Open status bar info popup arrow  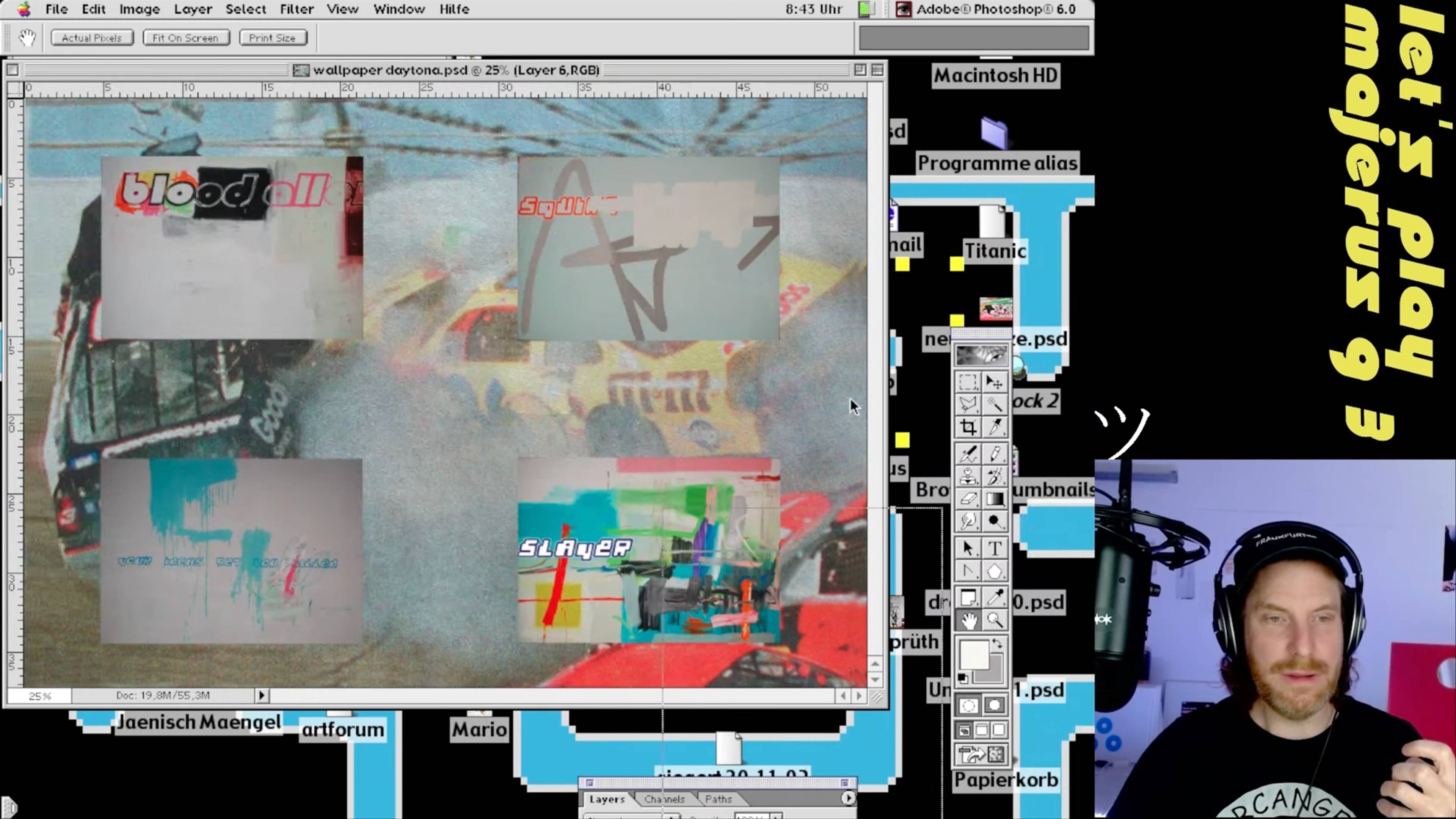pos(261,695)
